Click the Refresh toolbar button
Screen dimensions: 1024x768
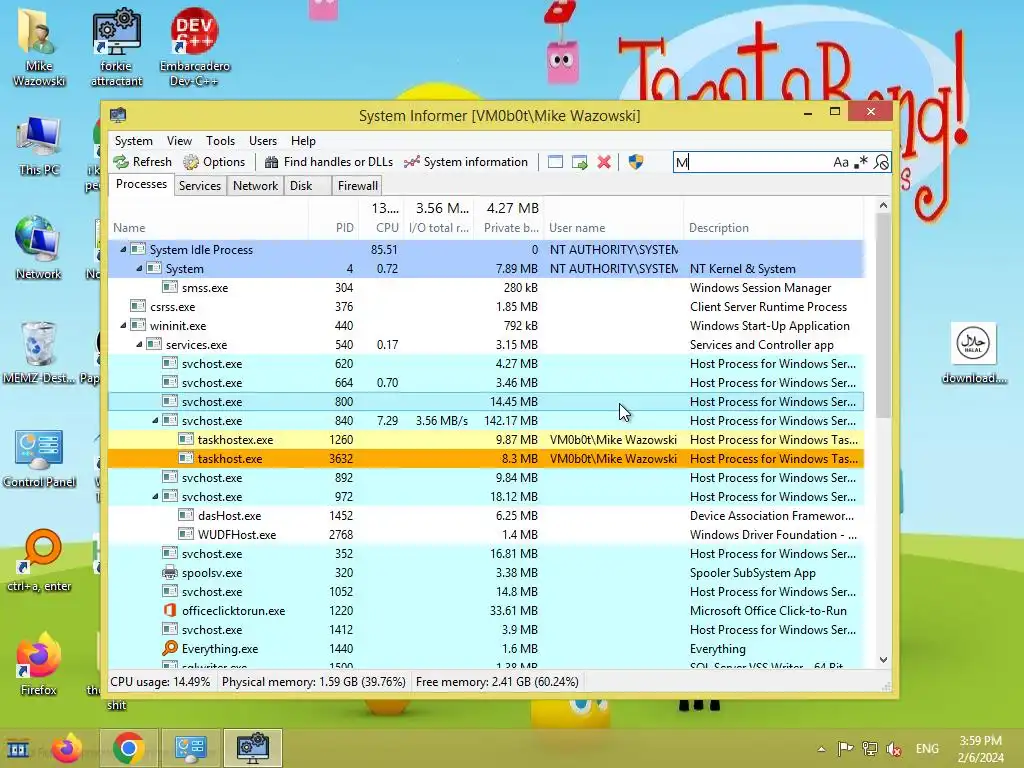coord(142,162)
